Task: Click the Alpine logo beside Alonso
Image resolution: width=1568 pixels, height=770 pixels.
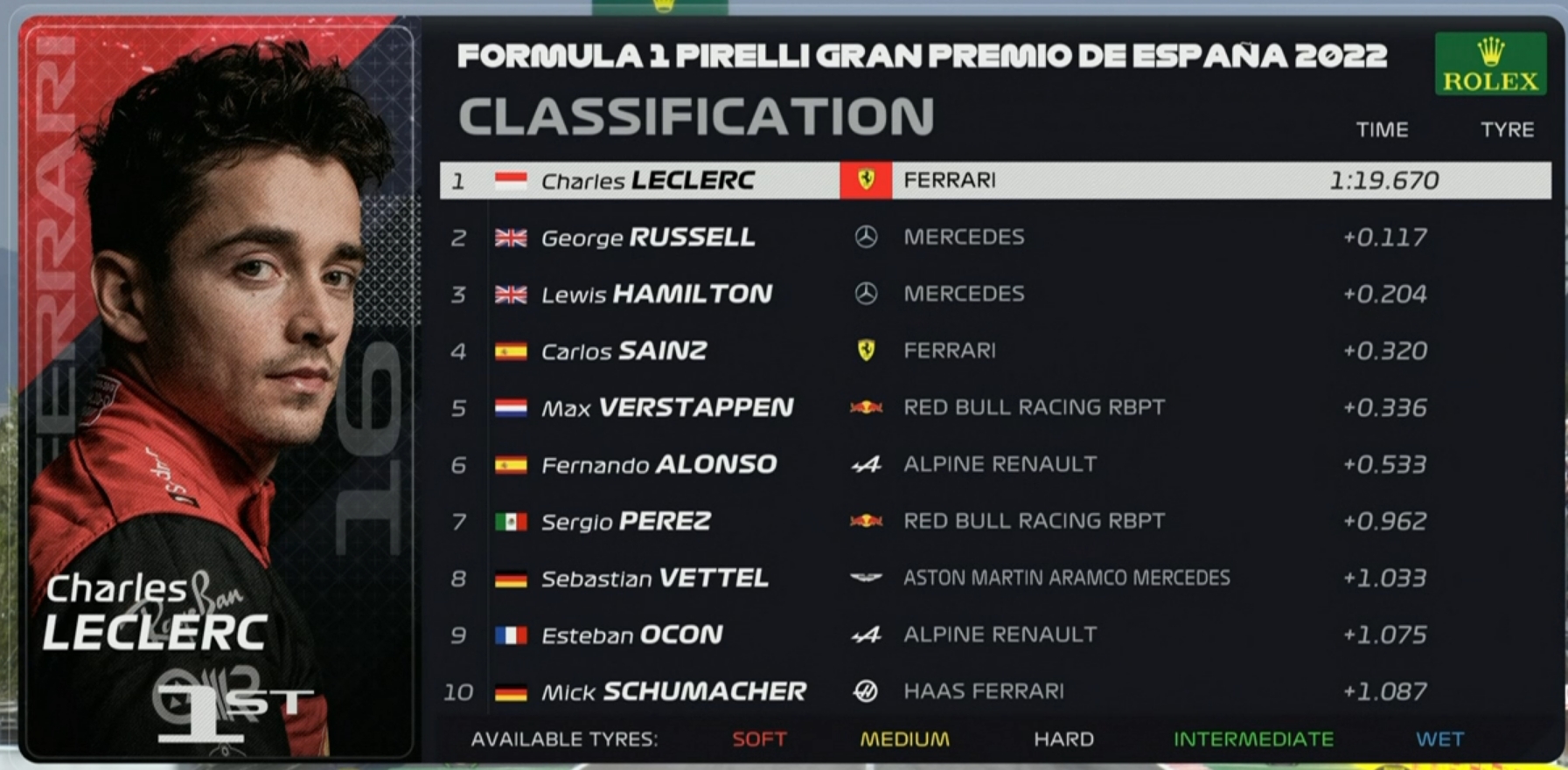Action: (x=866, y=464)
